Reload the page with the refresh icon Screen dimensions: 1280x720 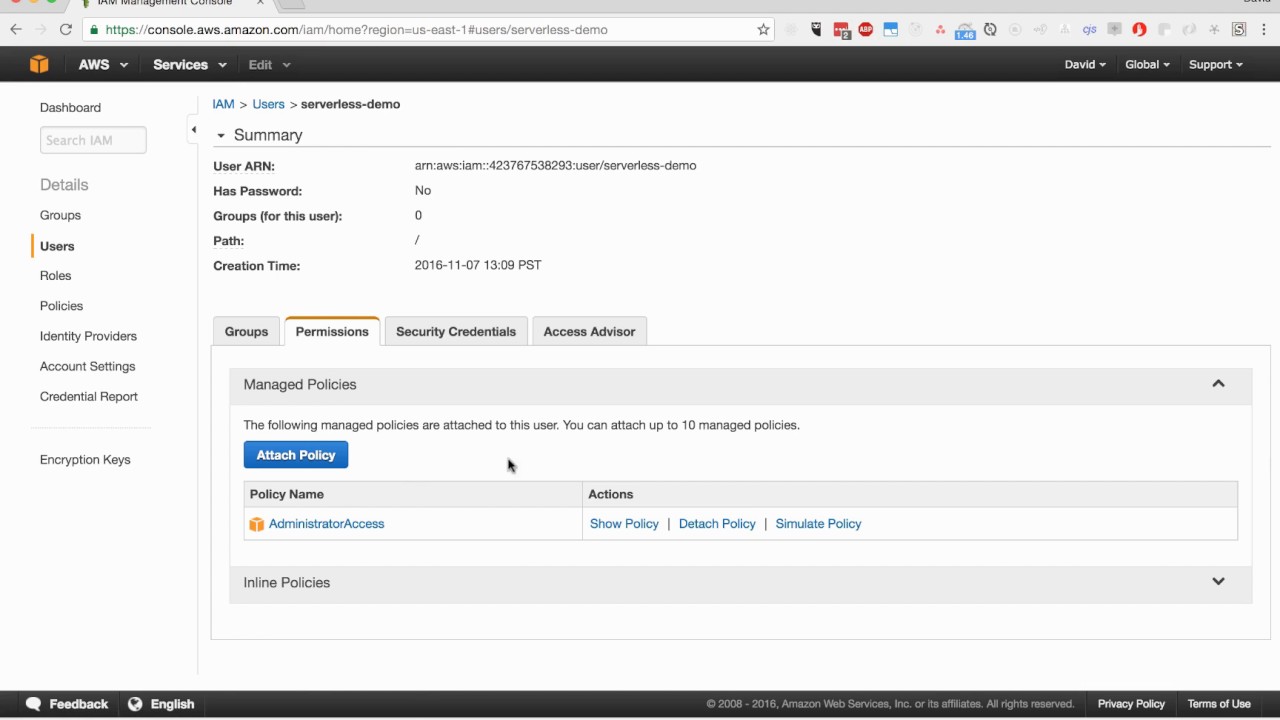[66, 30]
